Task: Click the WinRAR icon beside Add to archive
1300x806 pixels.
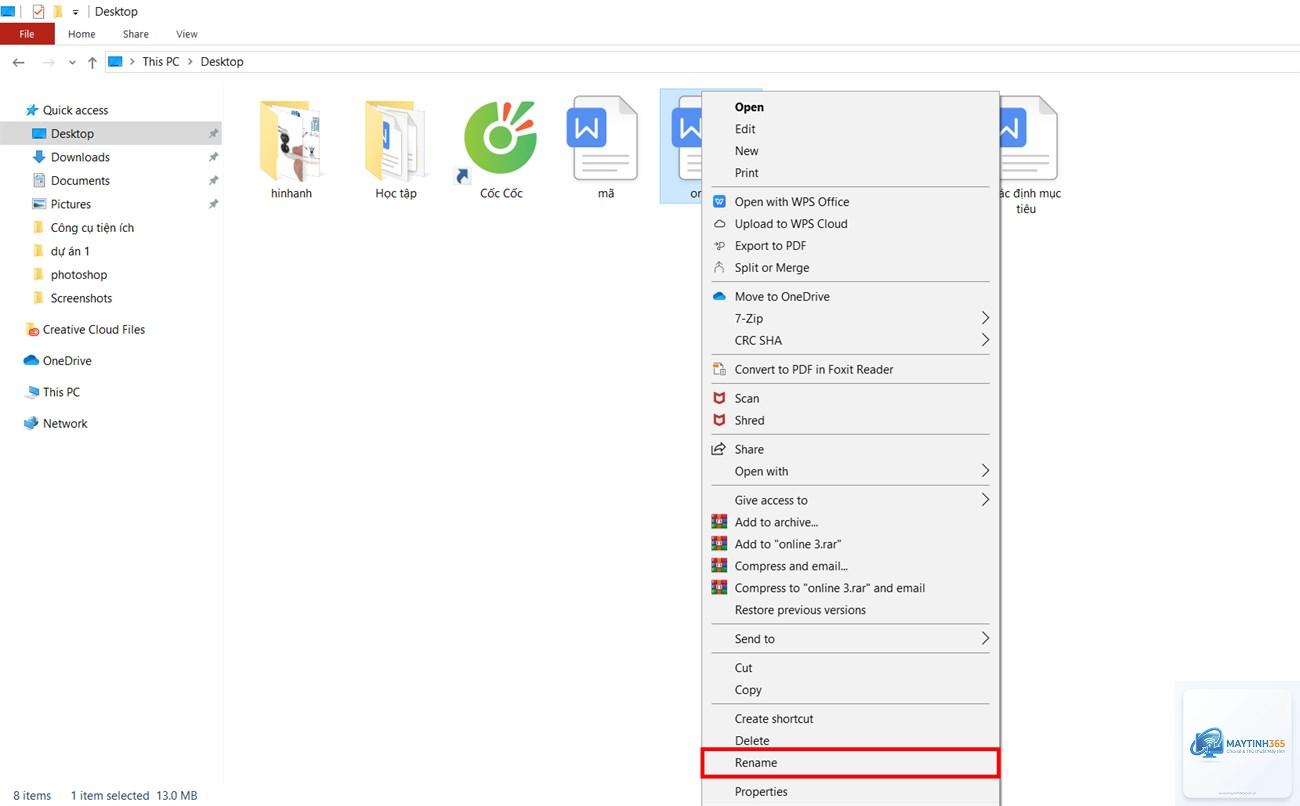Action: point(719,522)
